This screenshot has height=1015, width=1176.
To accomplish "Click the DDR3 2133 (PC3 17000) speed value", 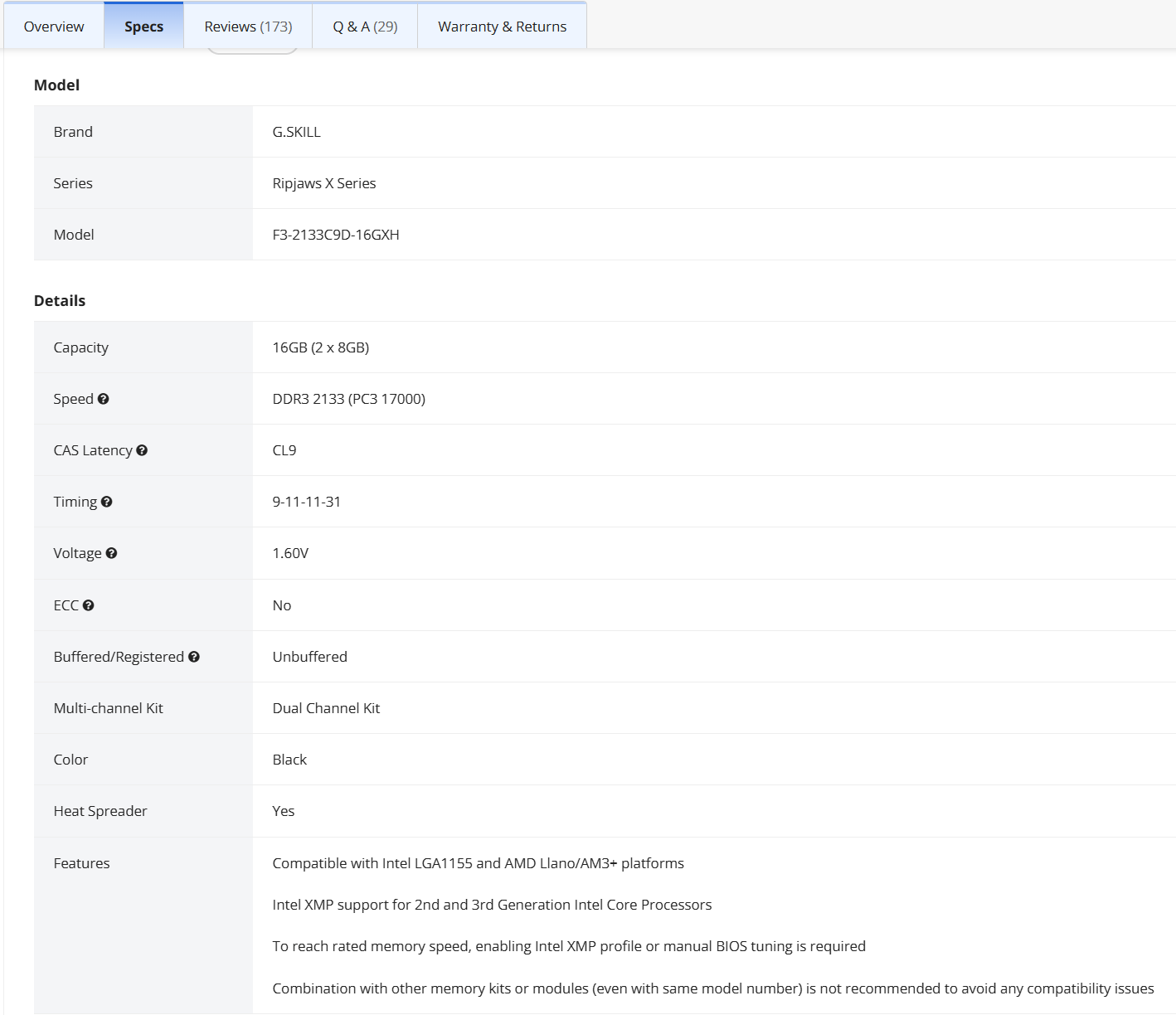I will click(x=349, y=399).
